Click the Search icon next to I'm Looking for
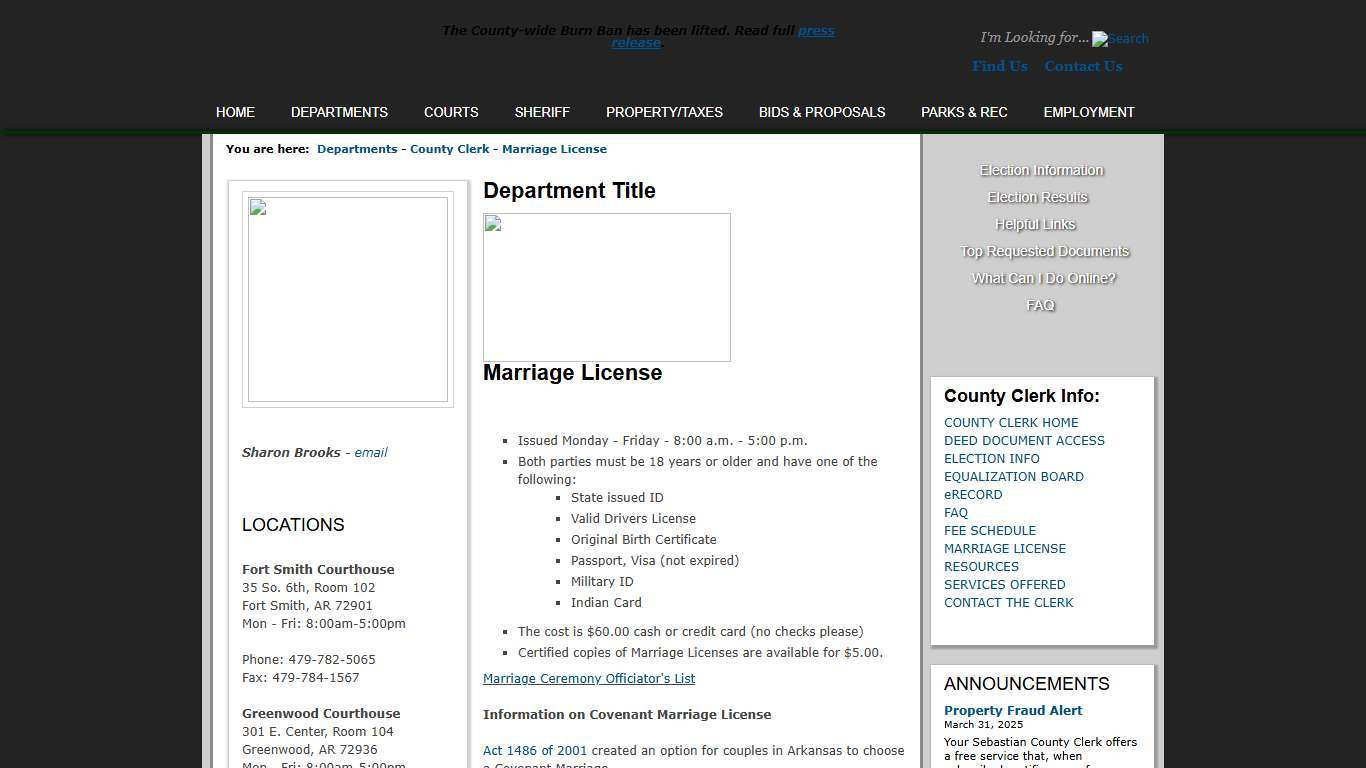This screenshot has width=1366, height=768. 1120,39
